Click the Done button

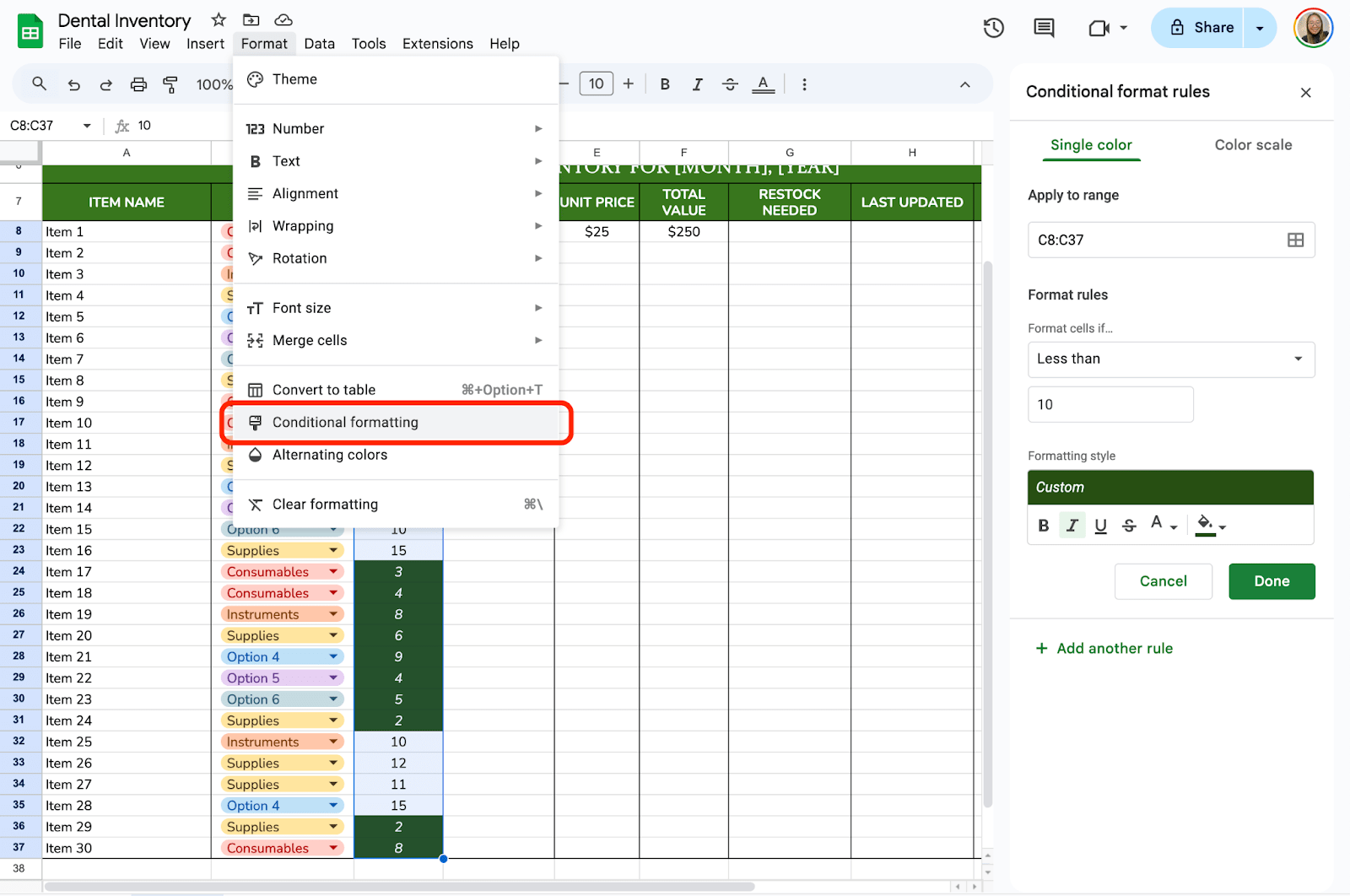[x=1272, y=581]
